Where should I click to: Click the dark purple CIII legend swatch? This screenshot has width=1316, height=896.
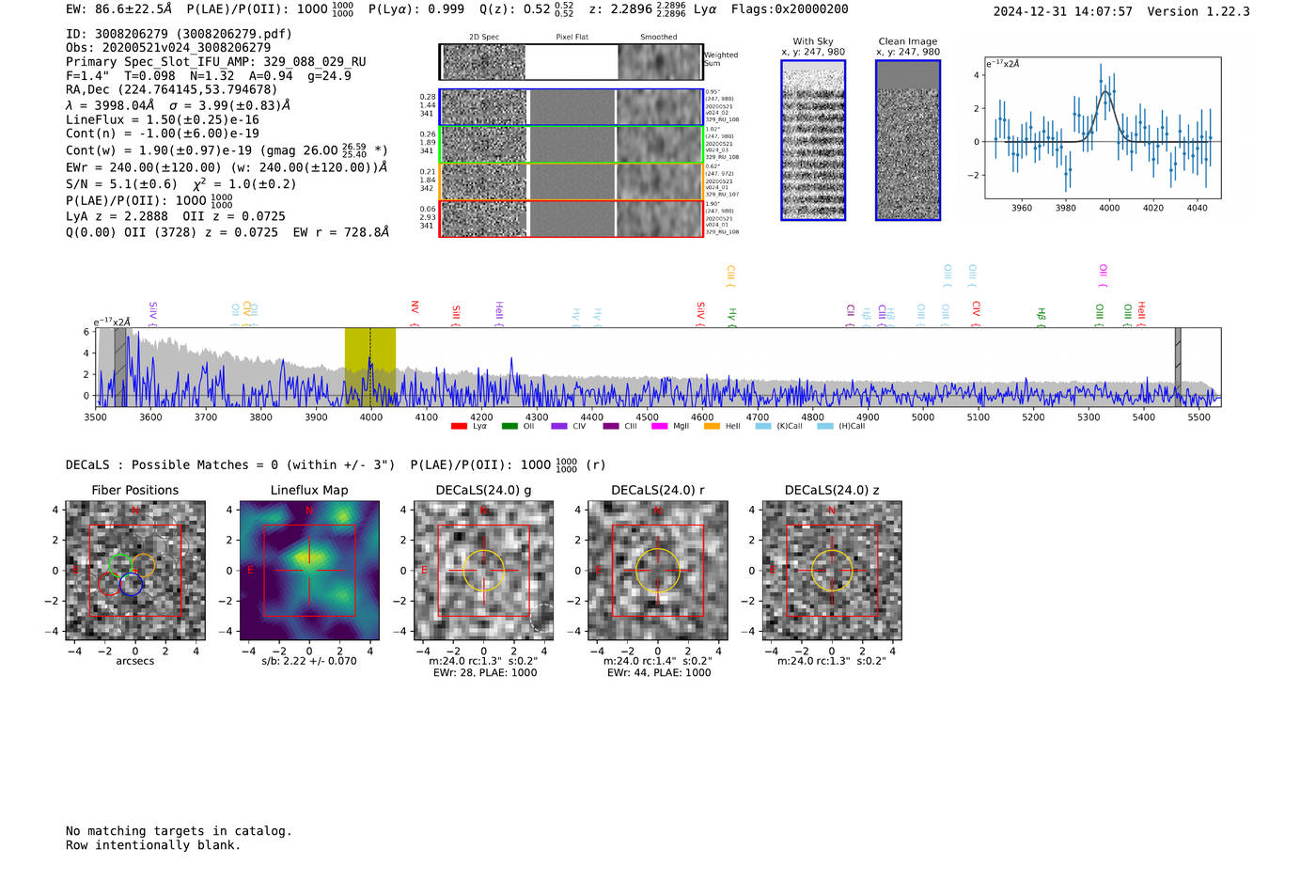[x=611, y=426]
